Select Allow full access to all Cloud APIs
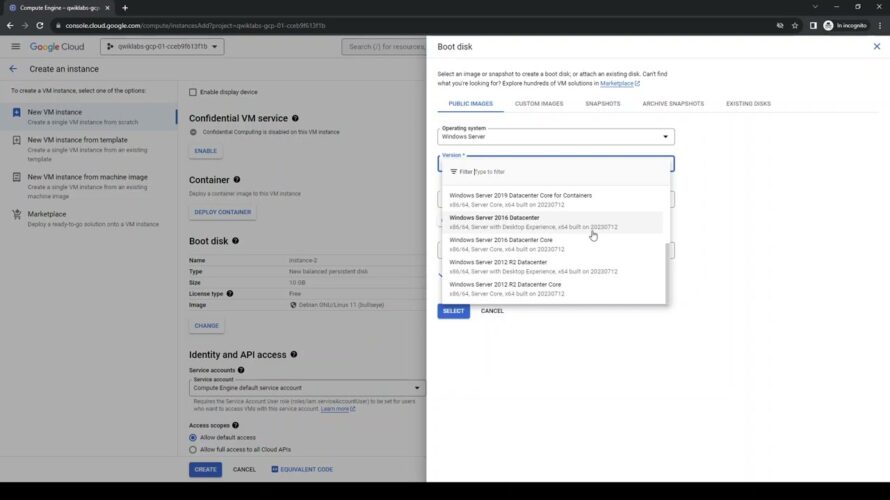 tap(193, 449)
